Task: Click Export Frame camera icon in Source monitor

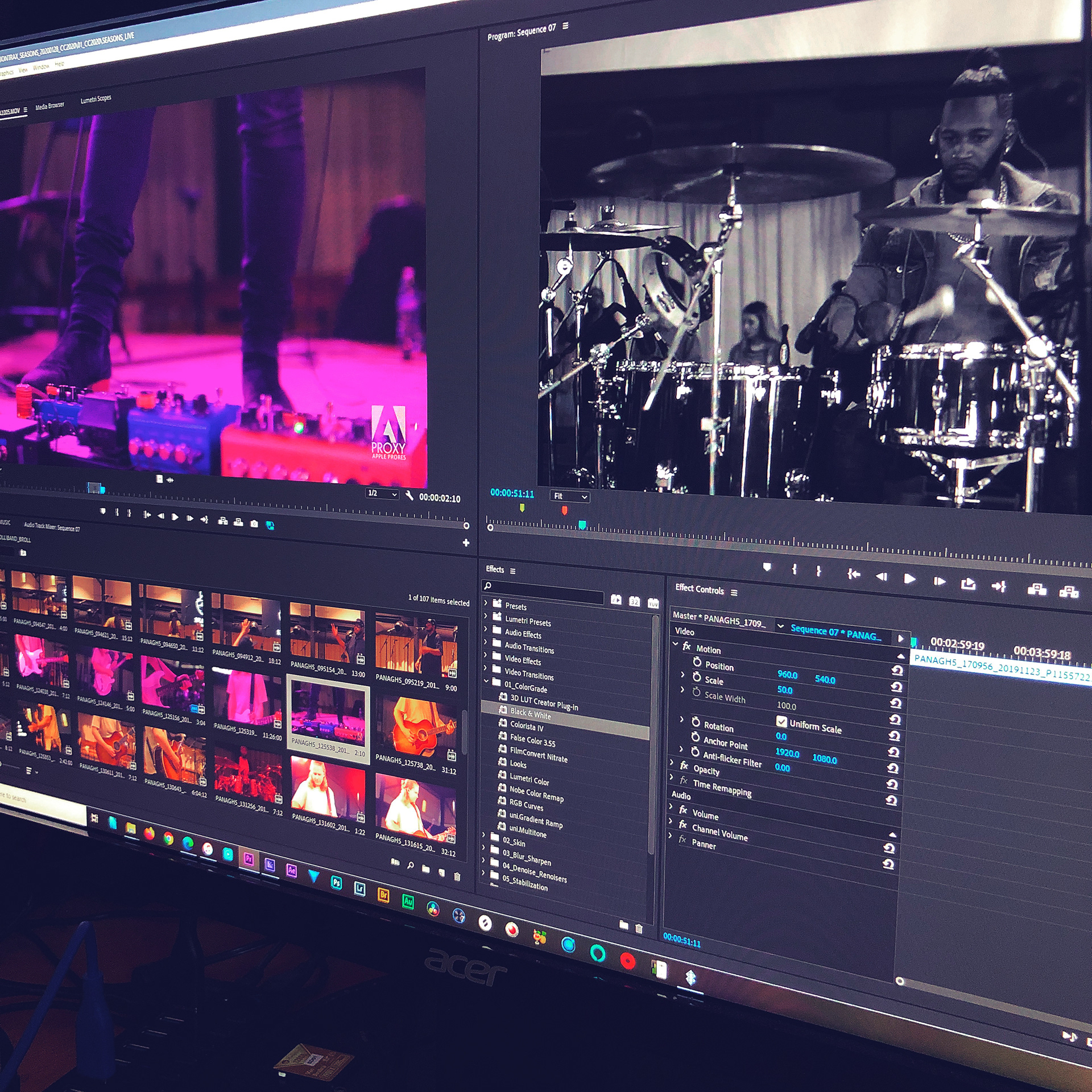Action: 254,524
